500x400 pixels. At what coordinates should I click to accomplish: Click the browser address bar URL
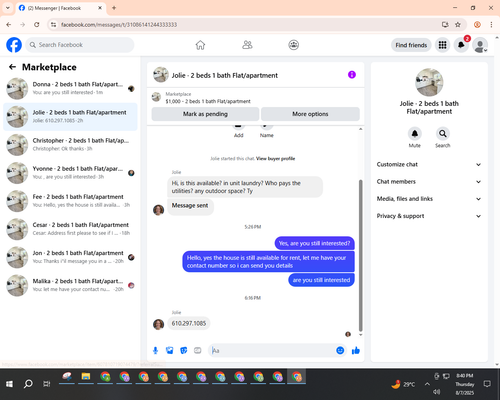[x=119, y=25]
